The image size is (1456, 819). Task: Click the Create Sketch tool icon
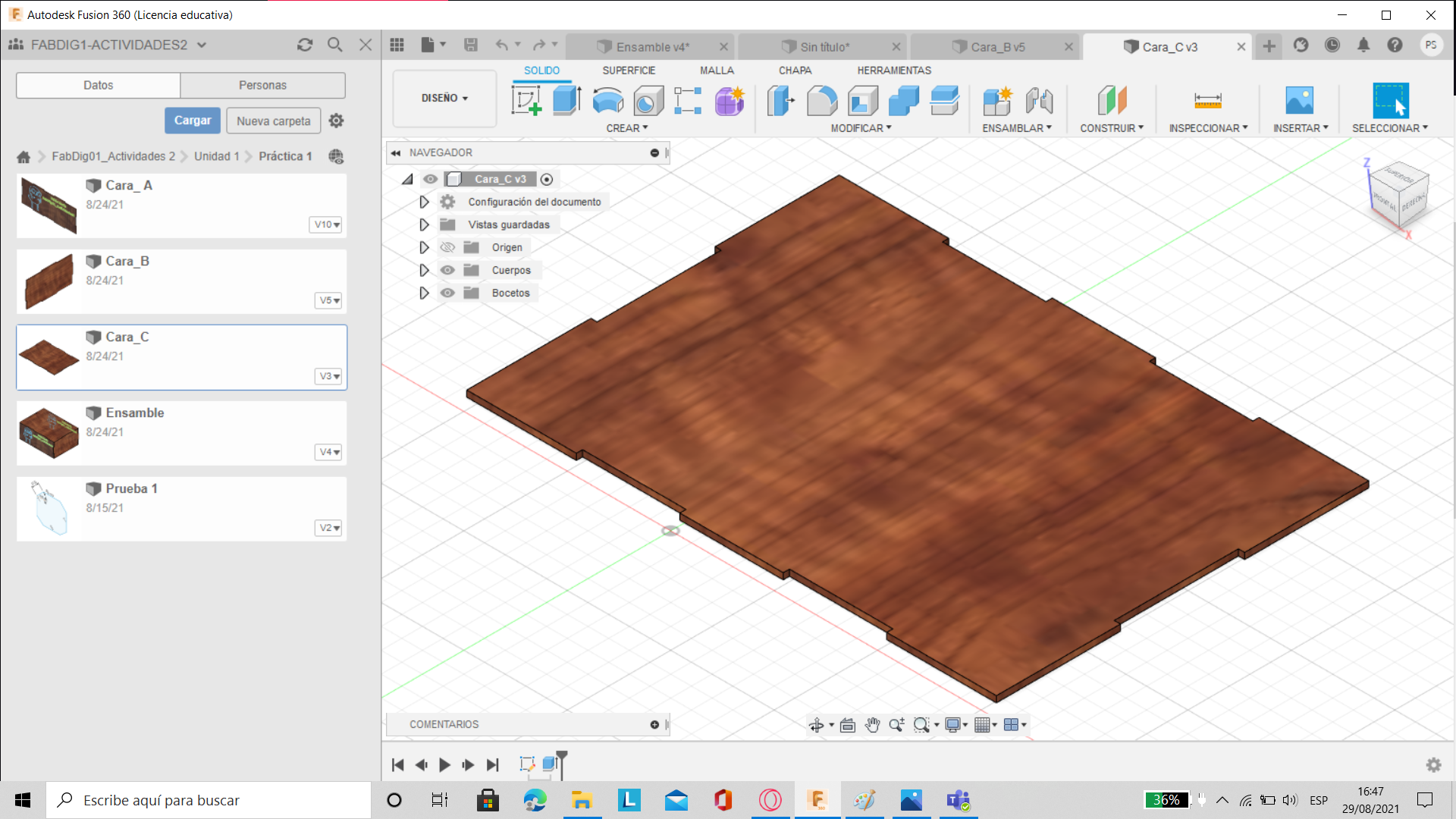point(526,100)
